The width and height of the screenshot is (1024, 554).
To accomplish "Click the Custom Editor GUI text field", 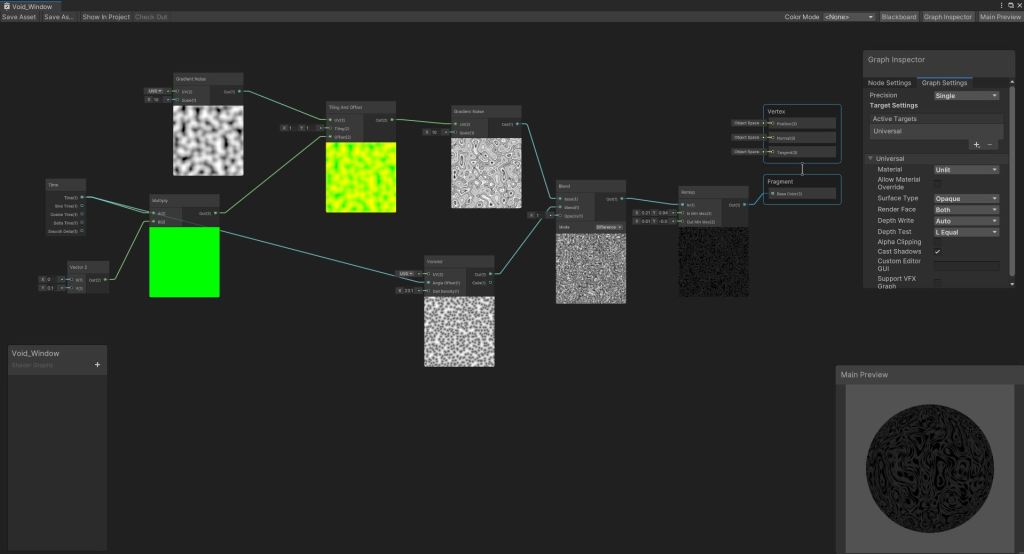I will [x=966, y=266].
